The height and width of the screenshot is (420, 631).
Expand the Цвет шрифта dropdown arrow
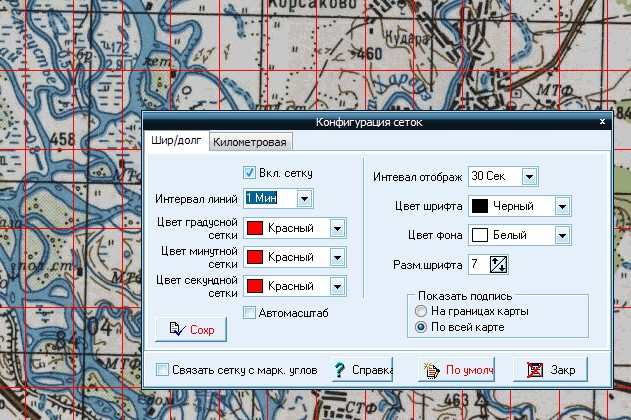[563, 207]
